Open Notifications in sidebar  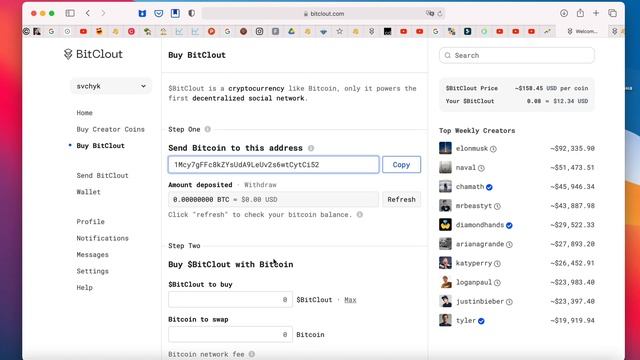click(102, 238)
